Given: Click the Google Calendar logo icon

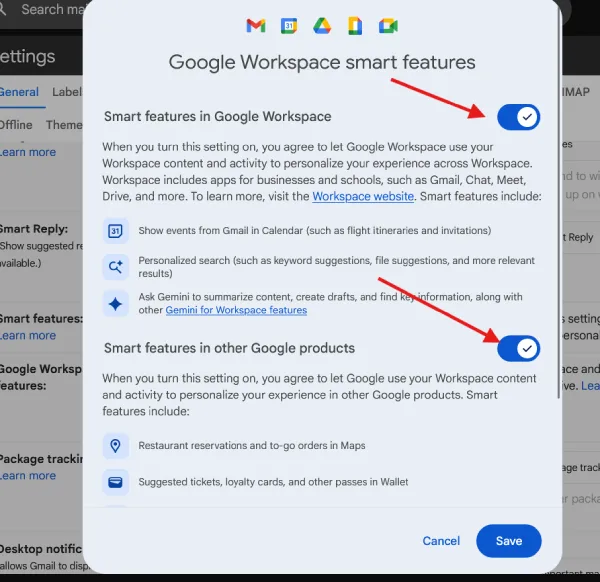Looking at the screenshot, I should coord(289,26).
